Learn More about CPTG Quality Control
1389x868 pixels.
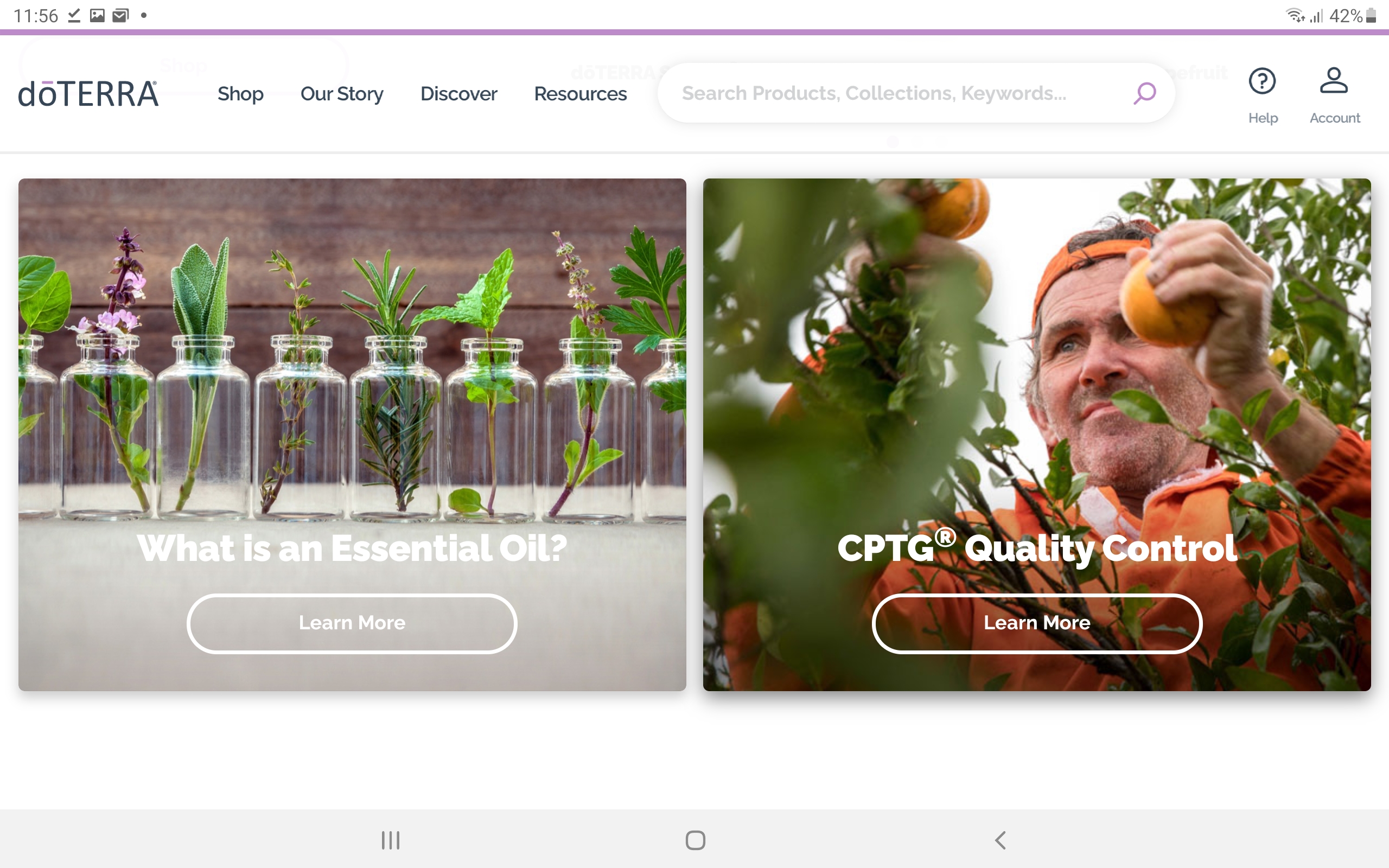(1036, 623)
